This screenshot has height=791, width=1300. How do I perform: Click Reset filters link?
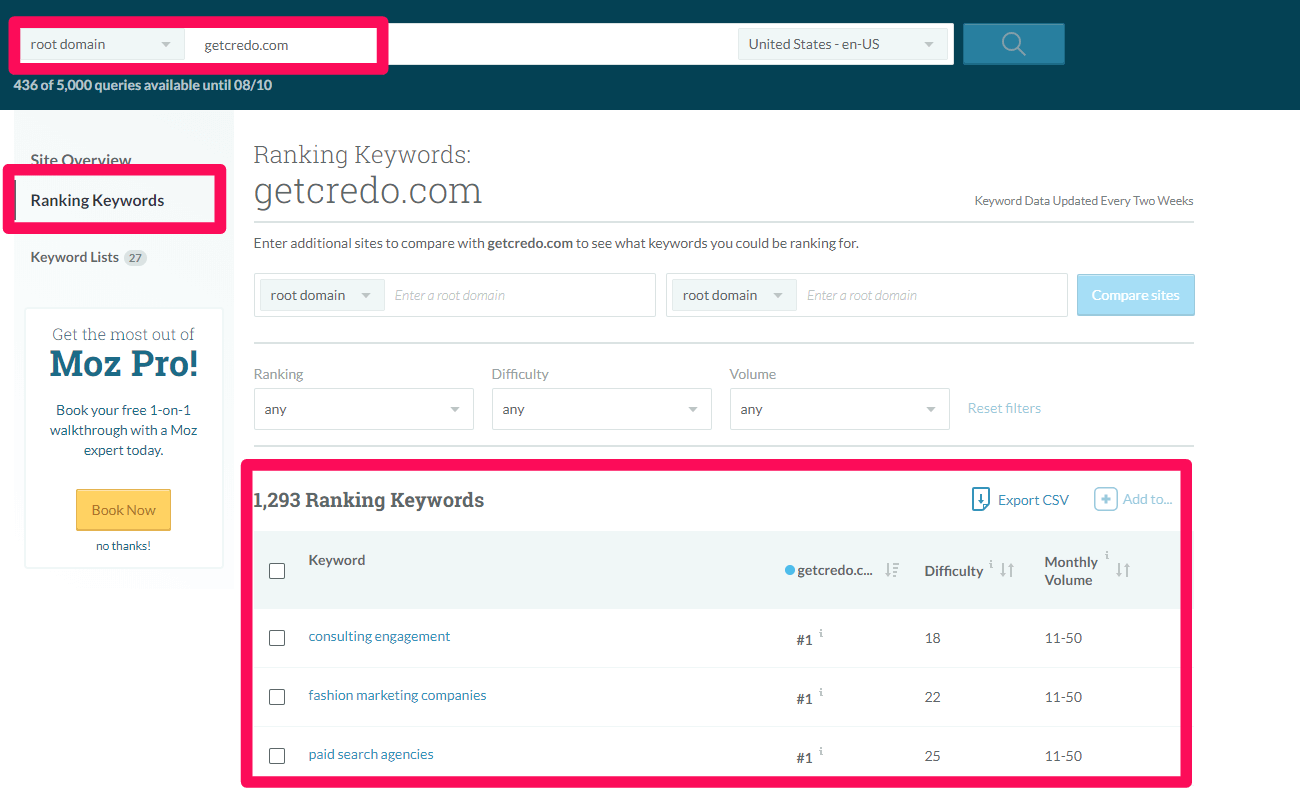(x=1004, y=408)
